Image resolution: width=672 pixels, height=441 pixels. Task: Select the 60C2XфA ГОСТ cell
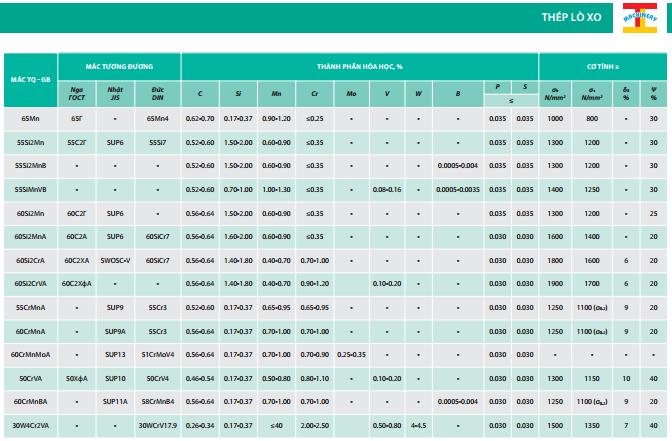click(x=77, y=284)
